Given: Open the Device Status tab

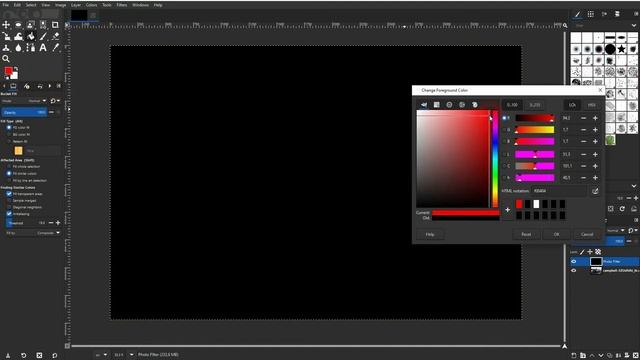Looking at the screenshot, I should (x=27, y=86).
